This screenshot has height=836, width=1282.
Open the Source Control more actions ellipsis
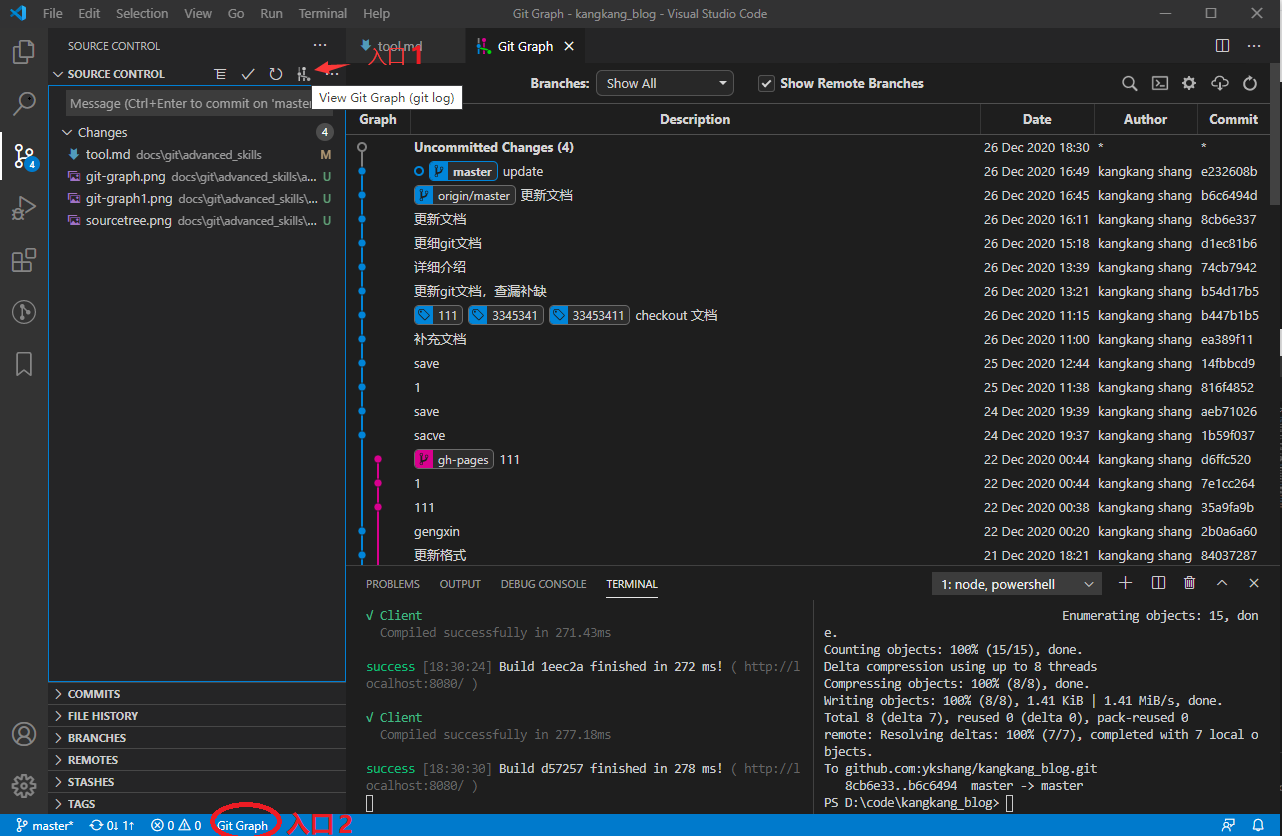click(332, 74)
